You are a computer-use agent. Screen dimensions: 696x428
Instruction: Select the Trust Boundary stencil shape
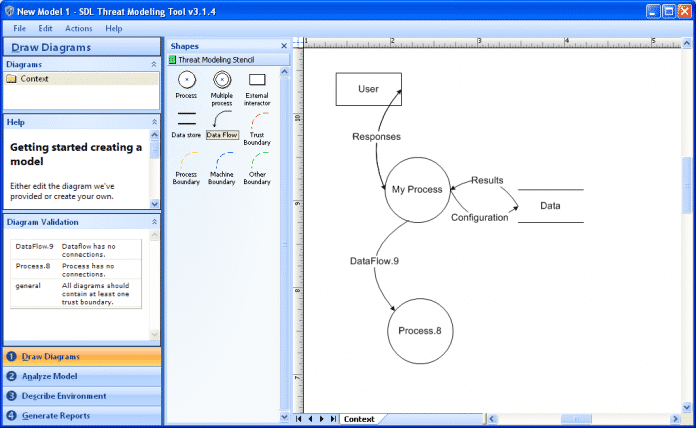pos(257,129)
